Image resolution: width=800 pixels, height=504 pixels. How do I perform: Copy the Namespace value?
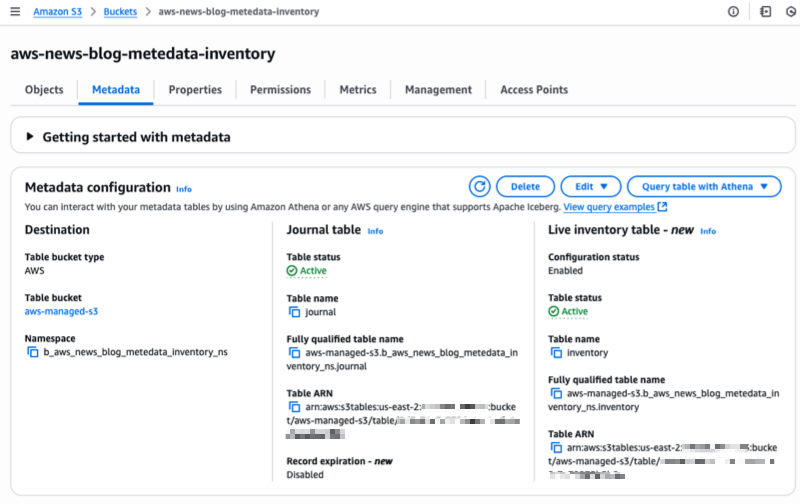pos(33,352)
